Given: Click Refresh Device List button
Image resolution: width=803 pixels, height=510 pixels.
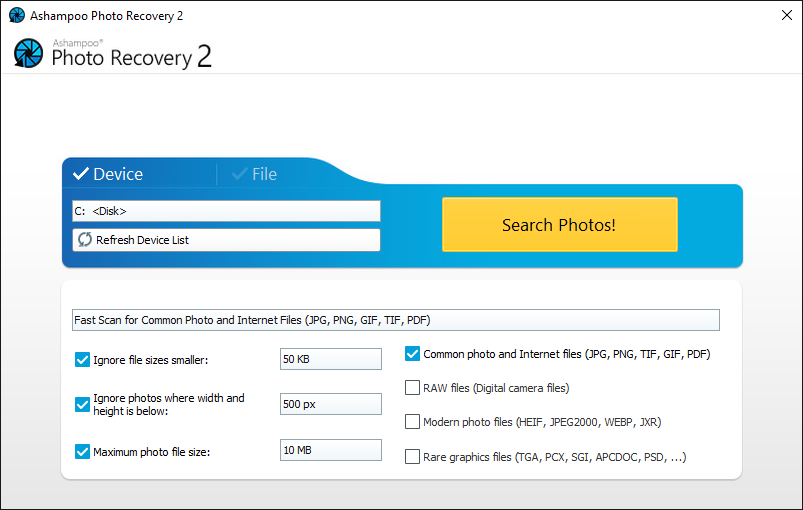Looking at the screenshot, I should pos(226,240).
